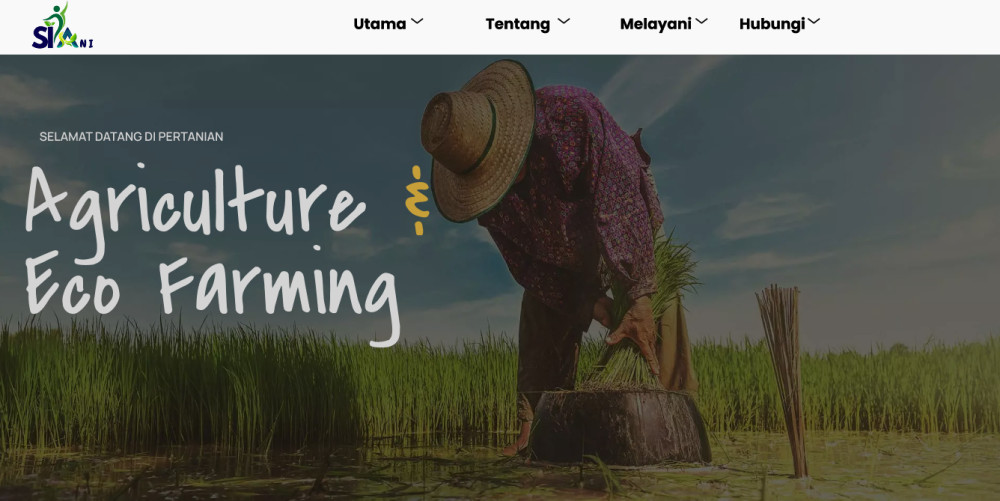Click the 'Eco Farming' heading text
This screenshot has height=501, width=1000.
coord(212,291)
